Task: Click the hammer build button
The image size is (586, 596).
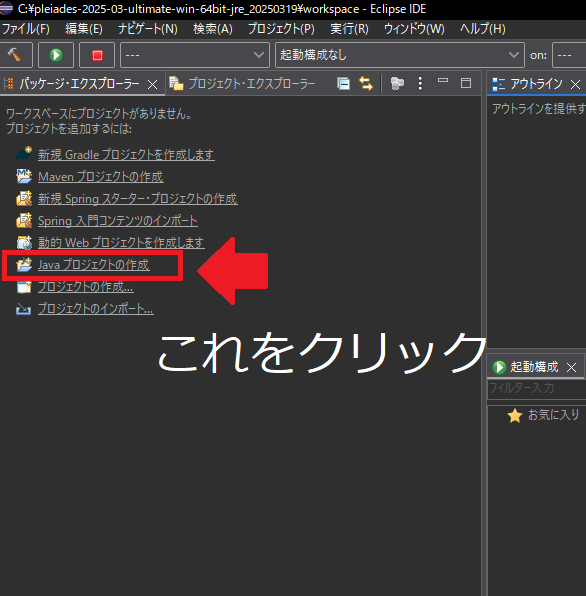Action: coord(15,55)
